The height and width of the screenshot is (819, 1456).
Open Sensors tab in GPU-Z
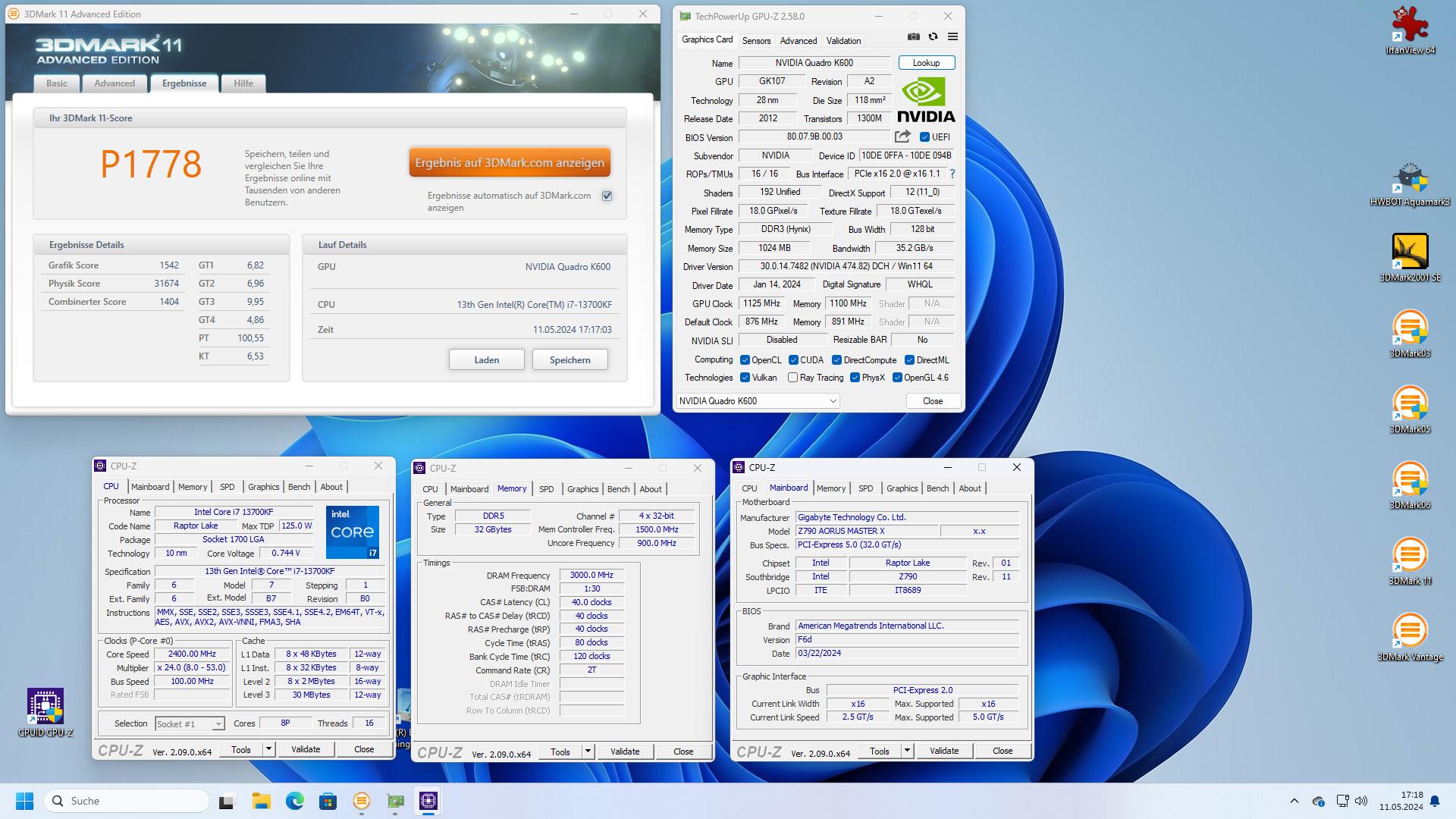[756, 41]
